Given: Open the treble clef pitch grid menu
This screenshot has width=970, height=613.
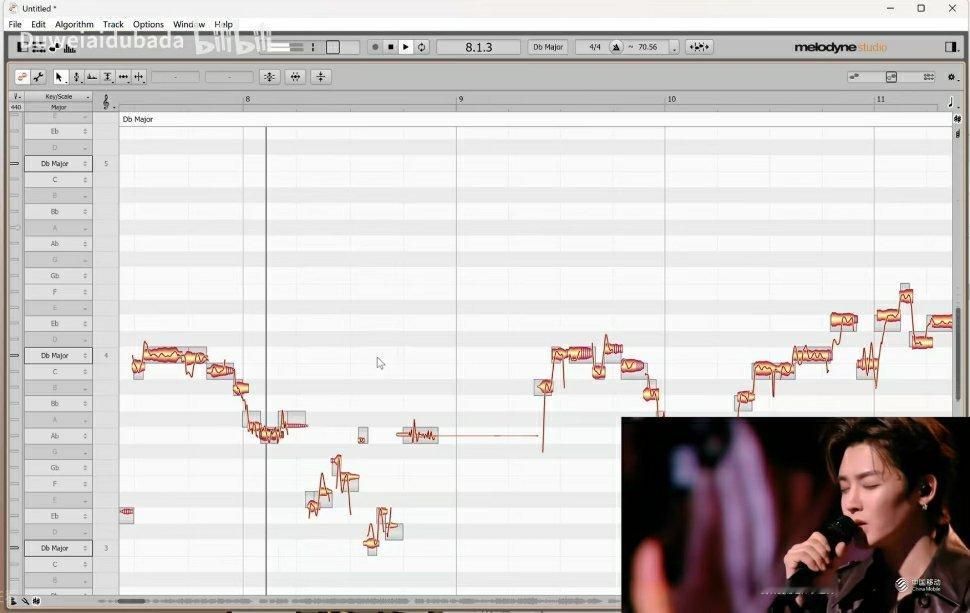Looking at the screenshot, I should point(106,102).
